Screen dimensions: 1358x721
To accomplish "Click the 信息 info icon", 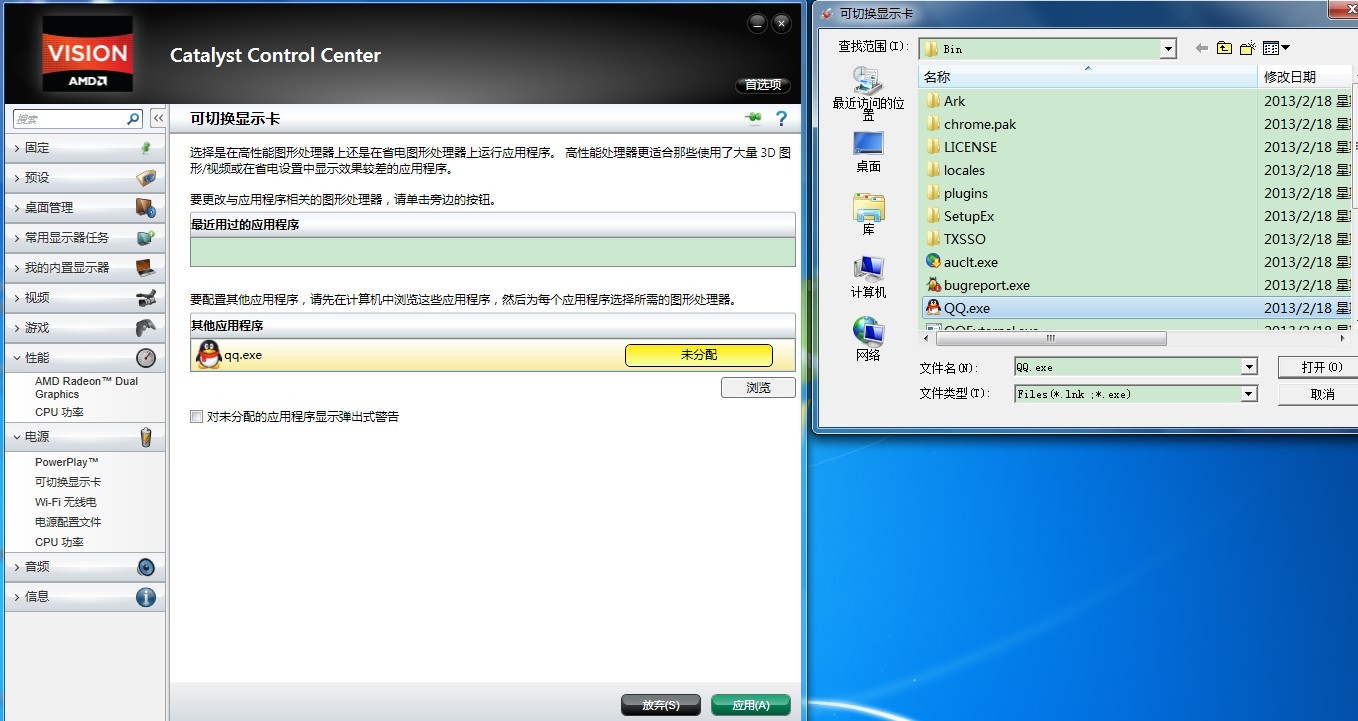I will 146,596.
